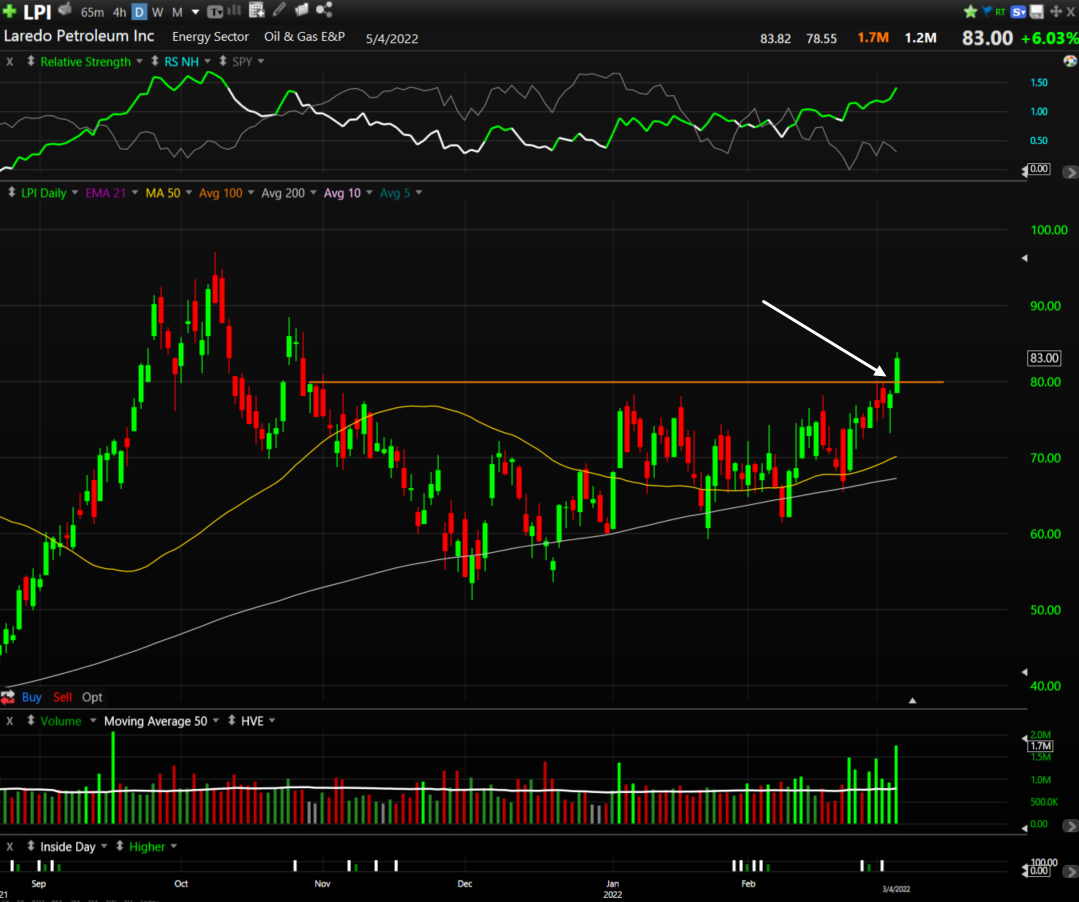Open the Higher dropdown
Image resolution: width=1079 pixels, height=902 pixels.
pyautogui.click(x=173, y=846)
